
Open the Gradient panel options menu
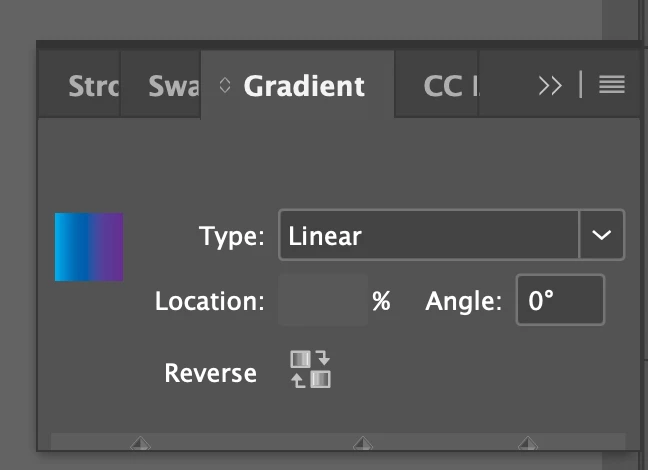[x=612, y=85]
